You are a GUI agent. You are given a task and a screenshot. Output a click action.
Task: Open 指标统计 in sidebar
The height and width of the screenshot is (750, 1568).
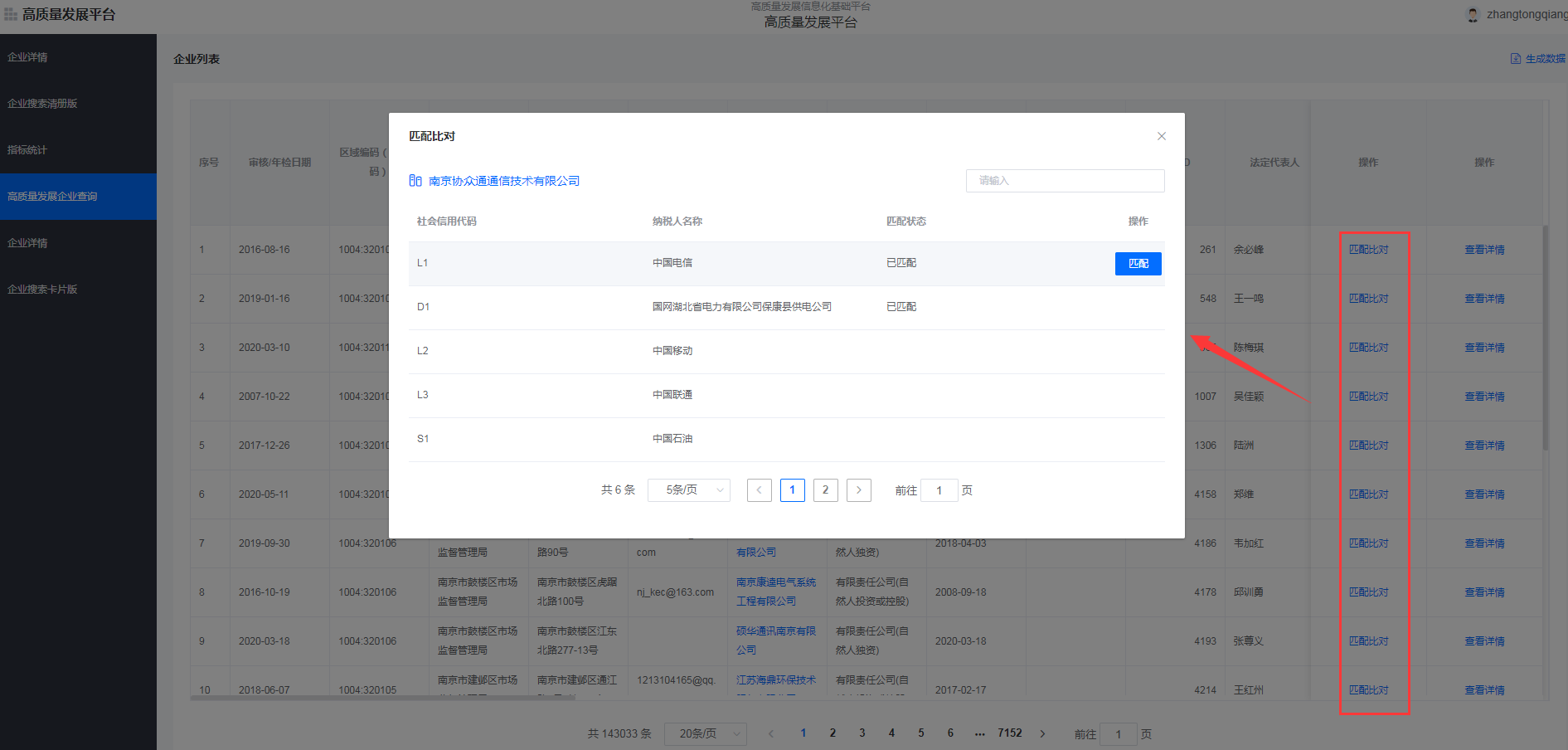(78, 150)
